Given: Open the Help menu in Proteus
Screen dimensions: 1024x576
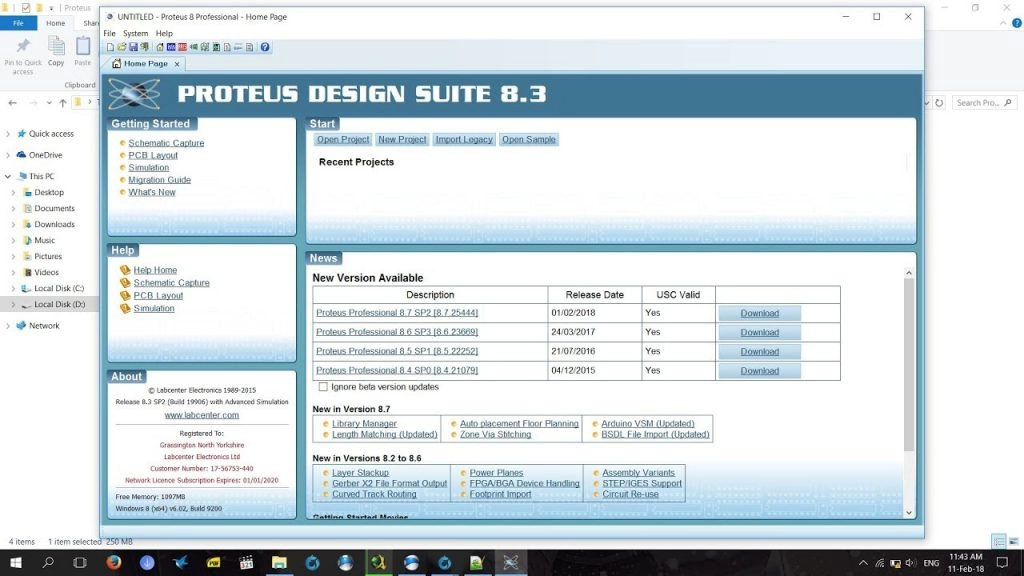Looking at the screenshot, I should tap(164, 33).
